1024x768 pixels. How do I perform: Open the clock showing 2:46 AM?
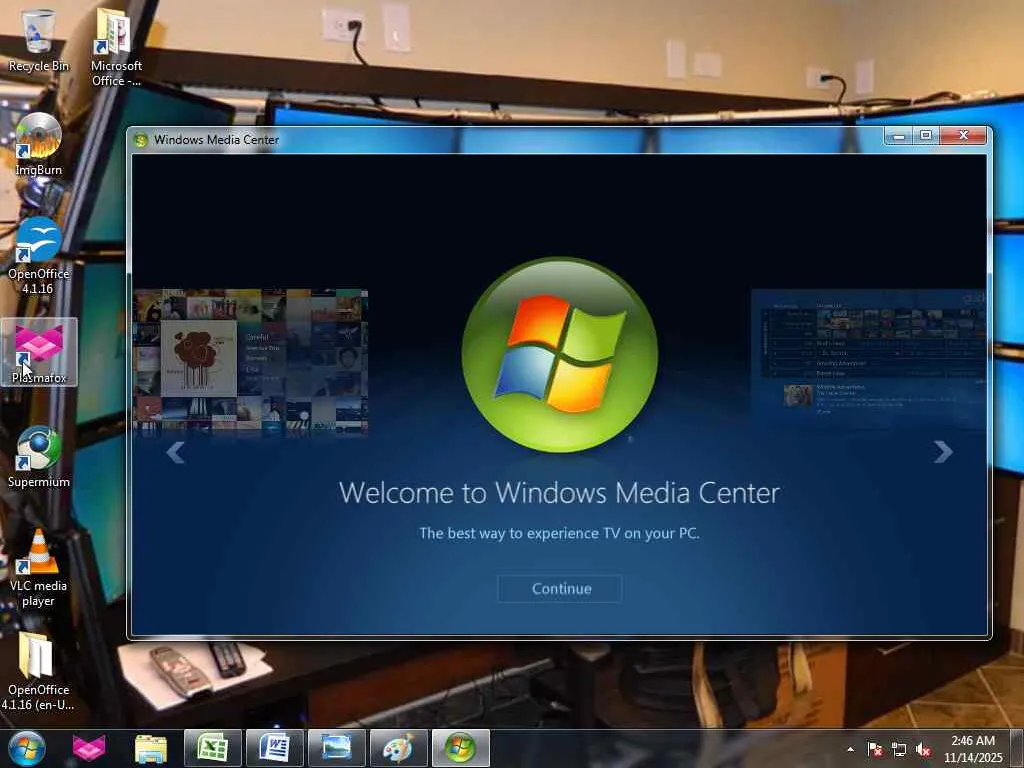click(973, 749)
